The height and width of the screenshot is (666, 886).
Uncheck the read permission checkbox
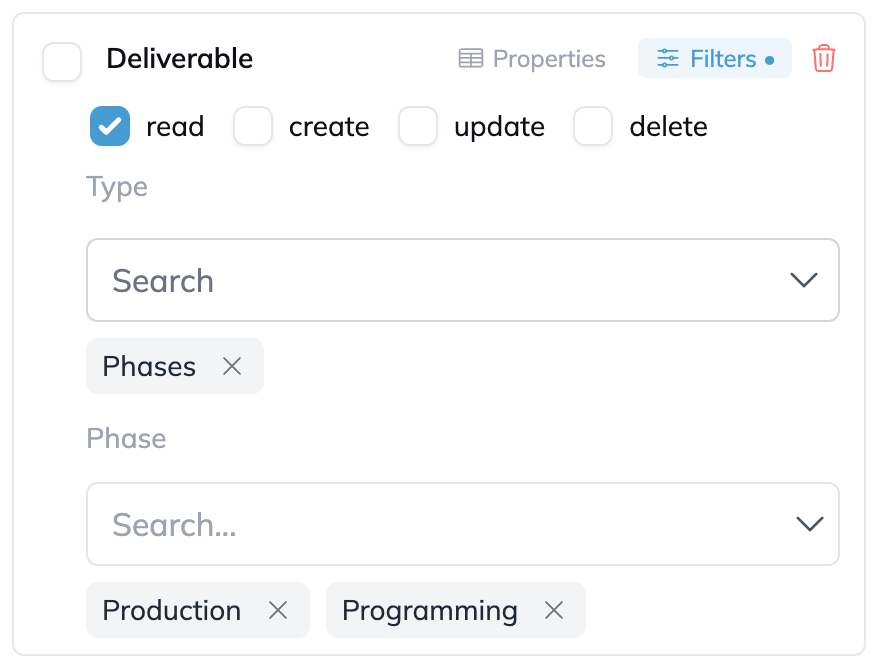[x=110, y=126]
